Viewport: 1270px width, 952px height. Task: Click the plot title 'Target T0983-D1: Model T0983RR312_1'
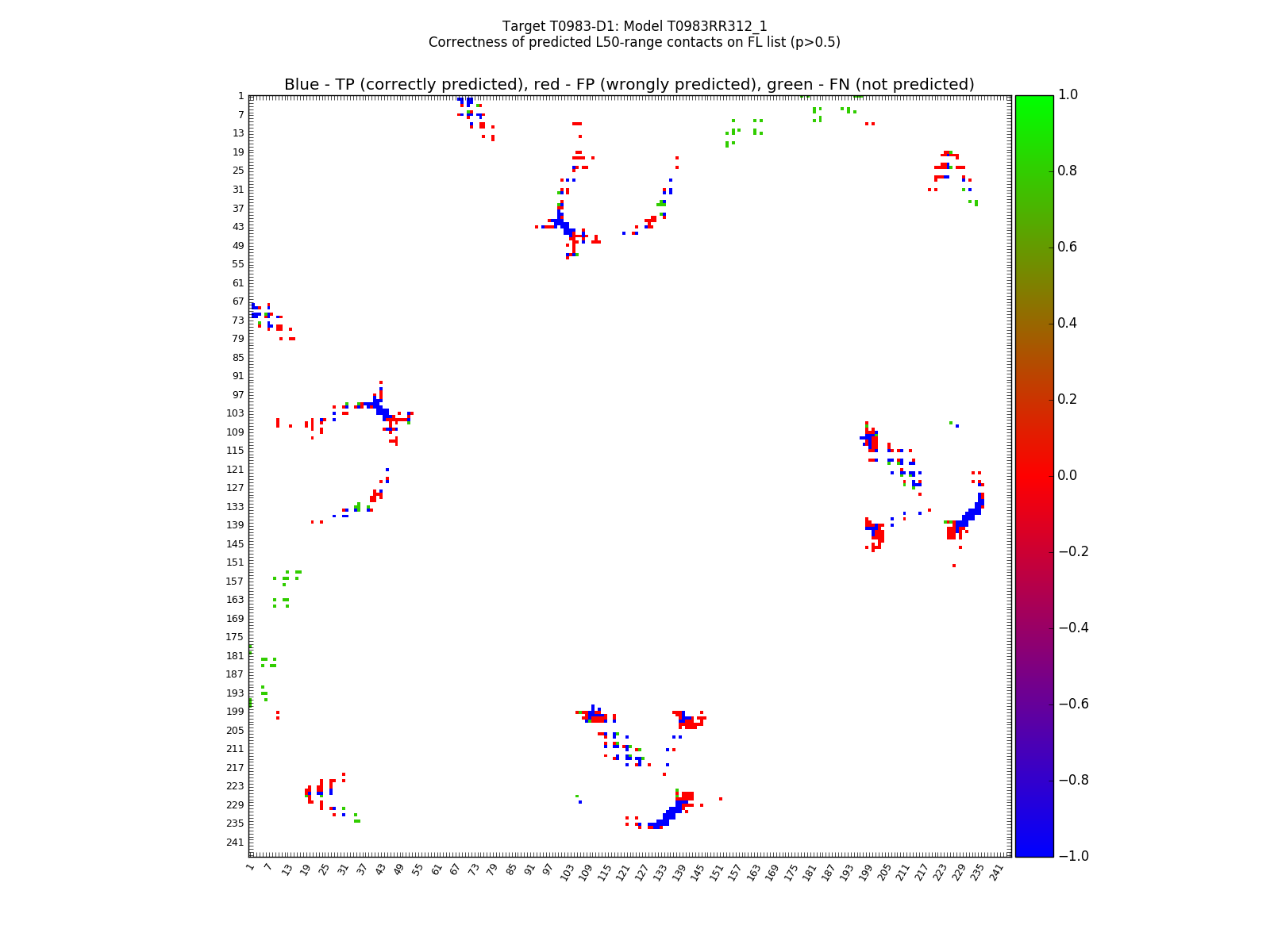point(634,26)
